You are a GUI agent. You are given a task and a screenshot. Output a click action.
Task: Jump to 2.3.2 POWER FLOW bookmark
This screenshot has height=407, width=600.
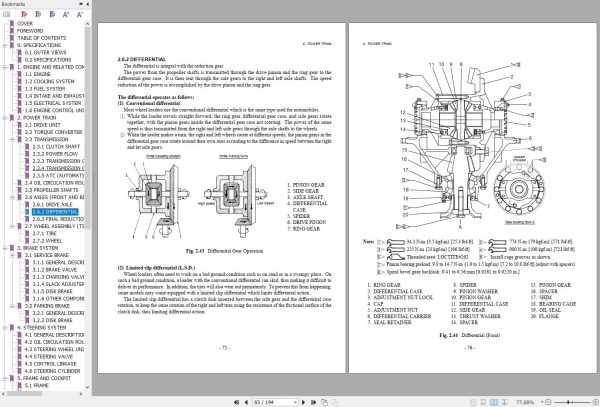[x=55, y=154]
